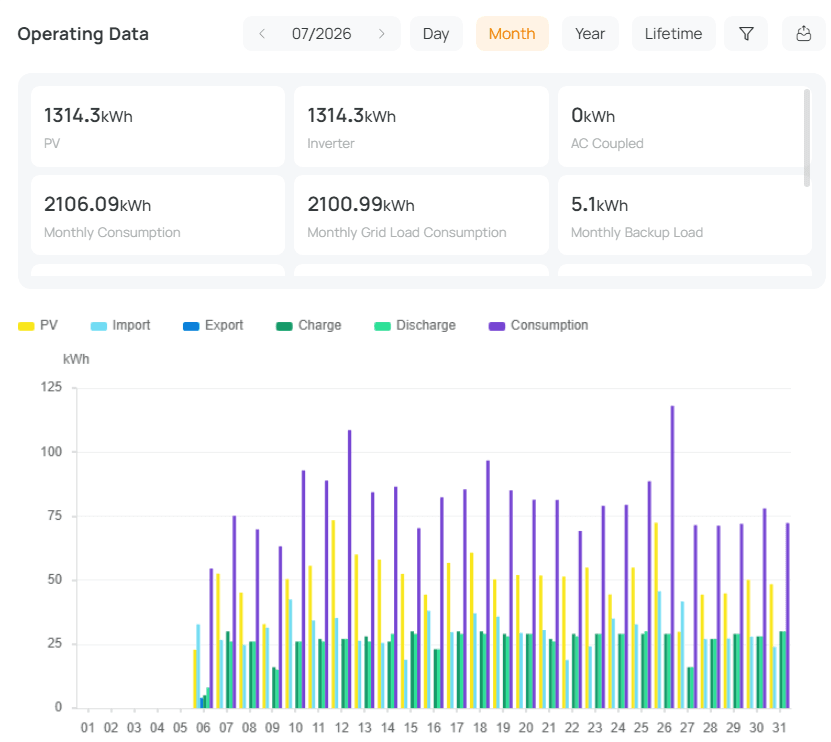Toggle the Import series in legend
Screen dimensions: 831x742
(120, 325)
